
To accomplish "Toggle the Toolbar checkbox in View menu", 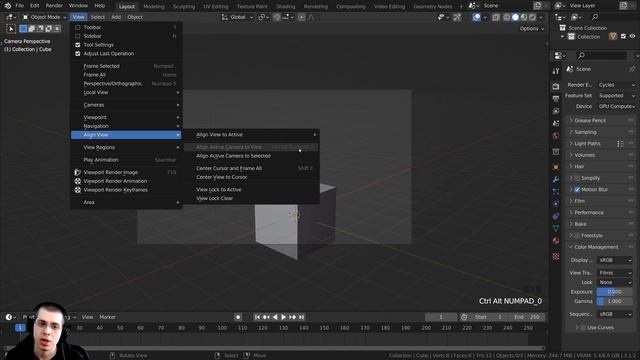I will 78,27.
